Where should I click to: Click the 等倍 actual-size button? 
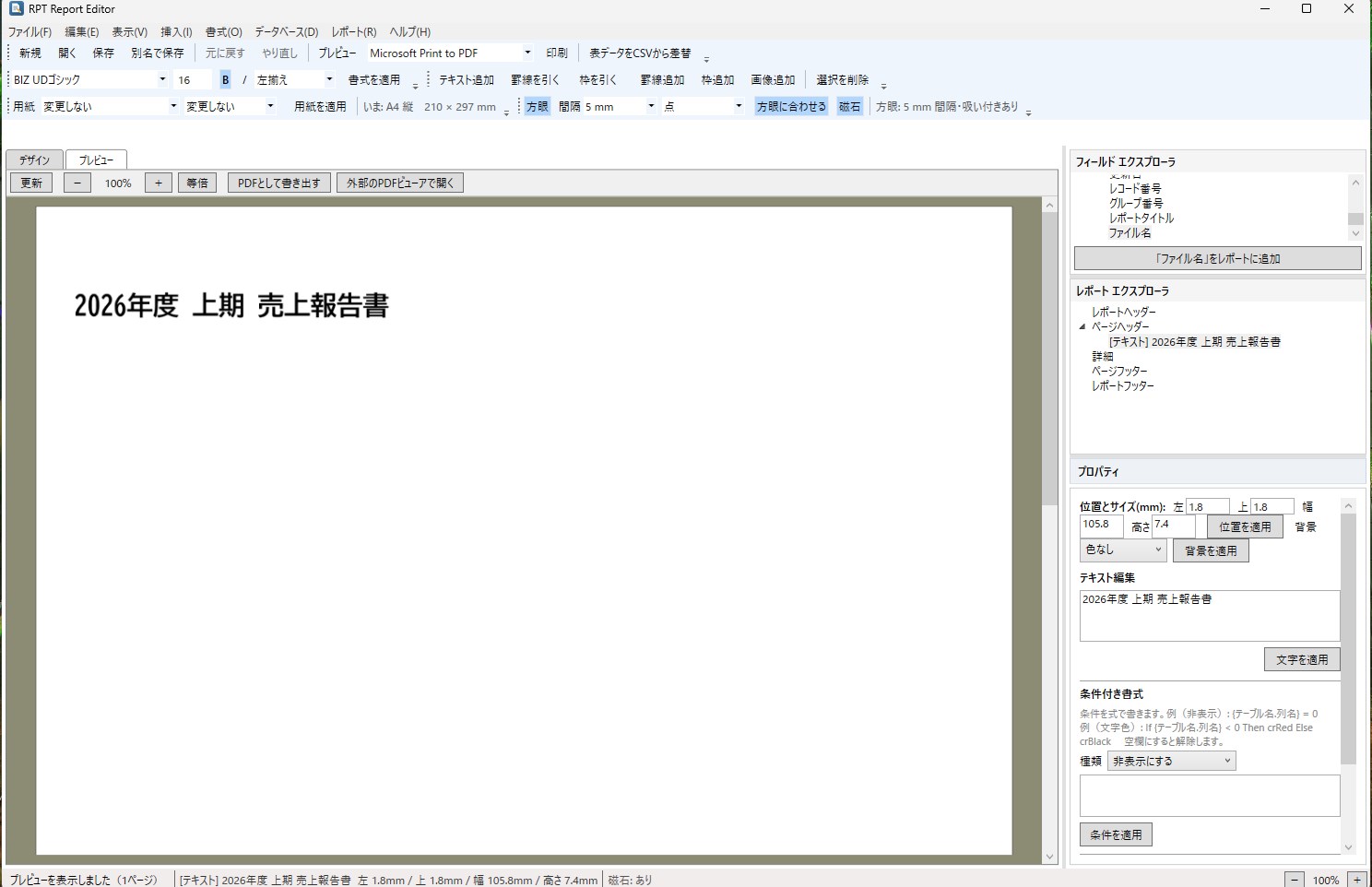click(x=197, y=183)
